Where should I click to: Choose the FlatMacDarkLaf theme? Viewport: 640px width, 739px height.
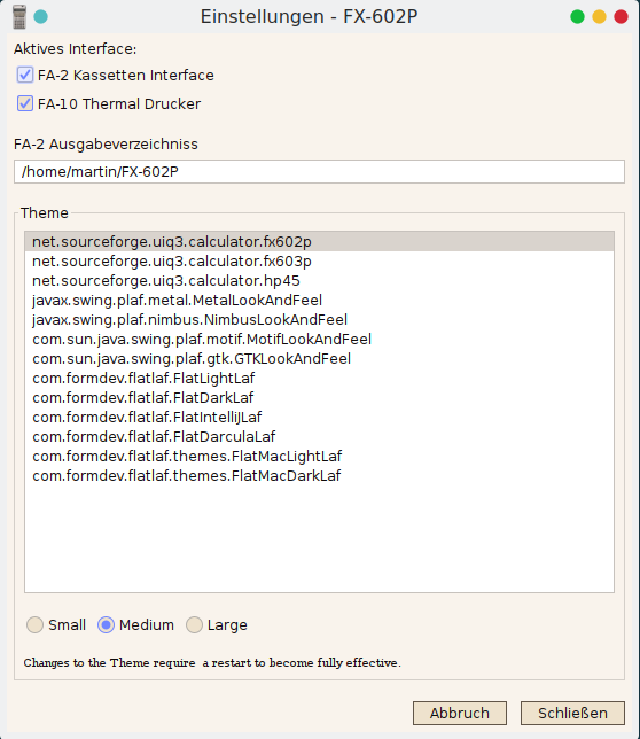pyautogui.click(x=320, y=476)
